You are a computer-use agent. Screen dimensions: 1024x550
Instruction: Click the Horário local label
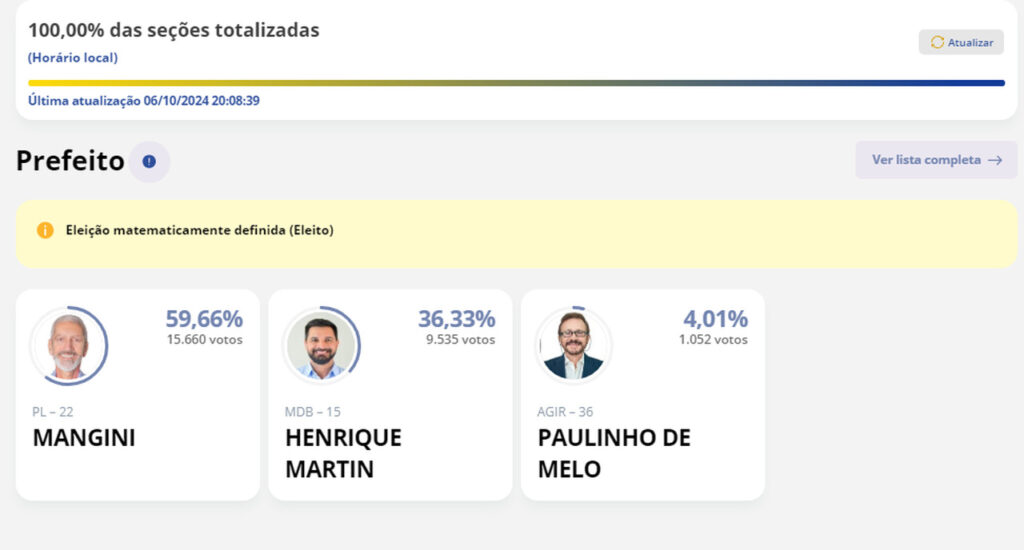(x=72, y=57)
